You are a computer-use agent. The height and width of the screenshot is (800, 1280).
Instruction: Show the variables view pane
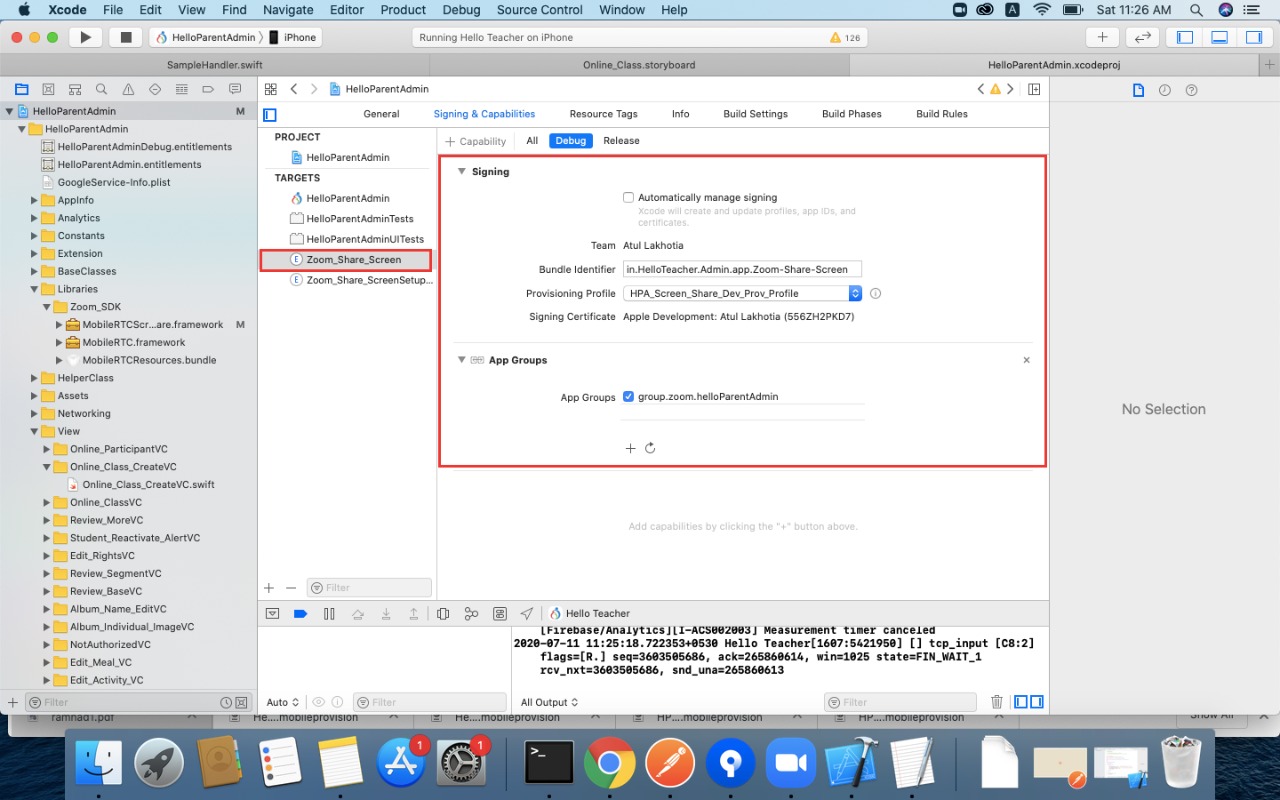(x=1020, y=702)
